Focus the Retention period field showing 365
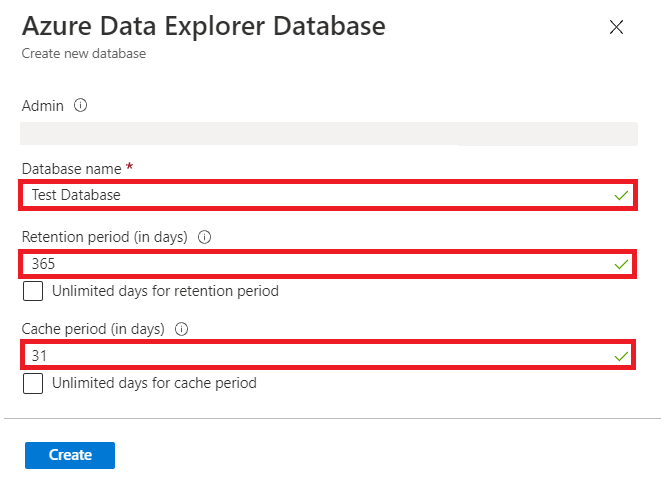This screenshot has width=663, height=483. (328, 264)
